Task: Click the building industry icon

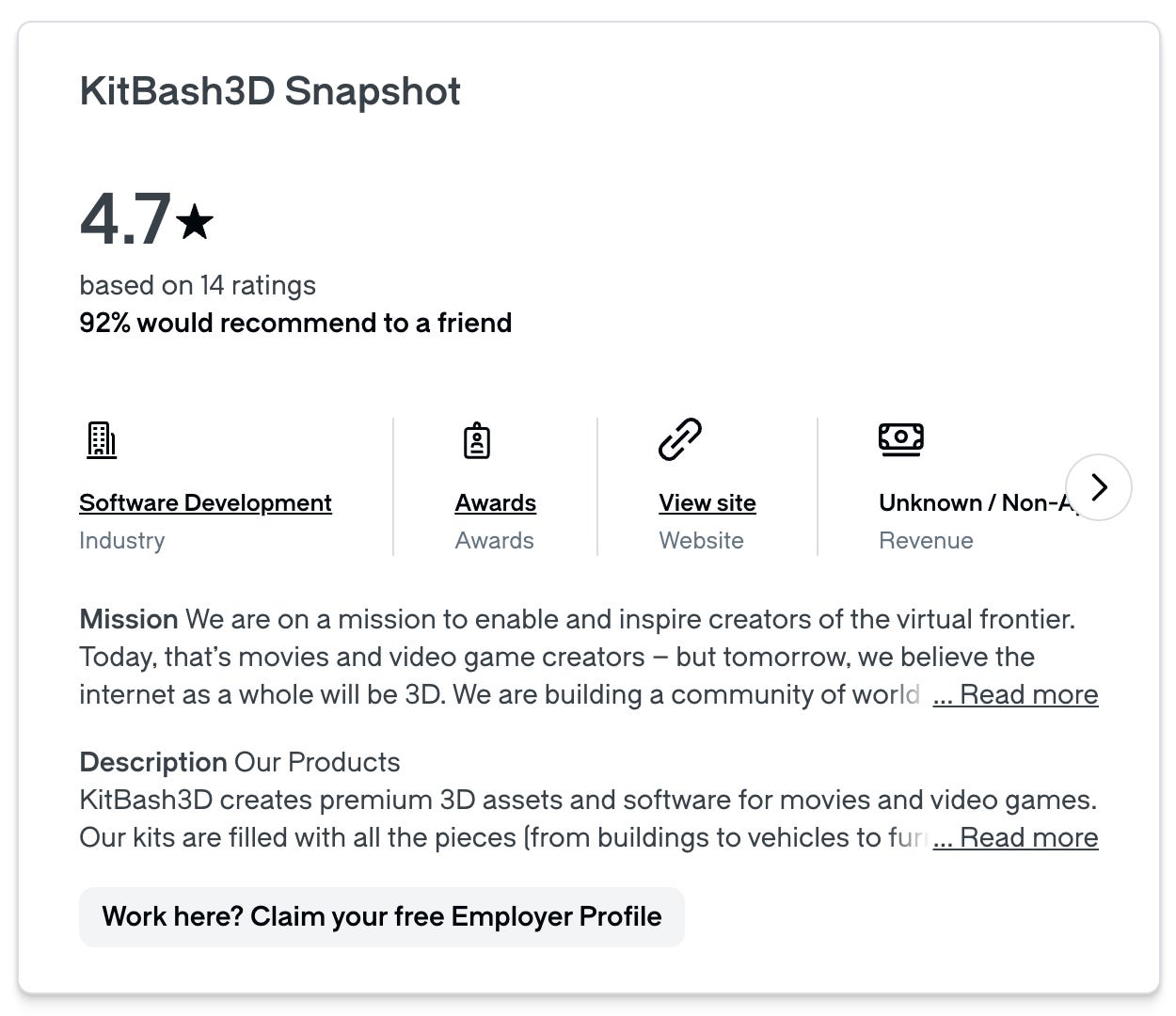Action: [102, 440]
